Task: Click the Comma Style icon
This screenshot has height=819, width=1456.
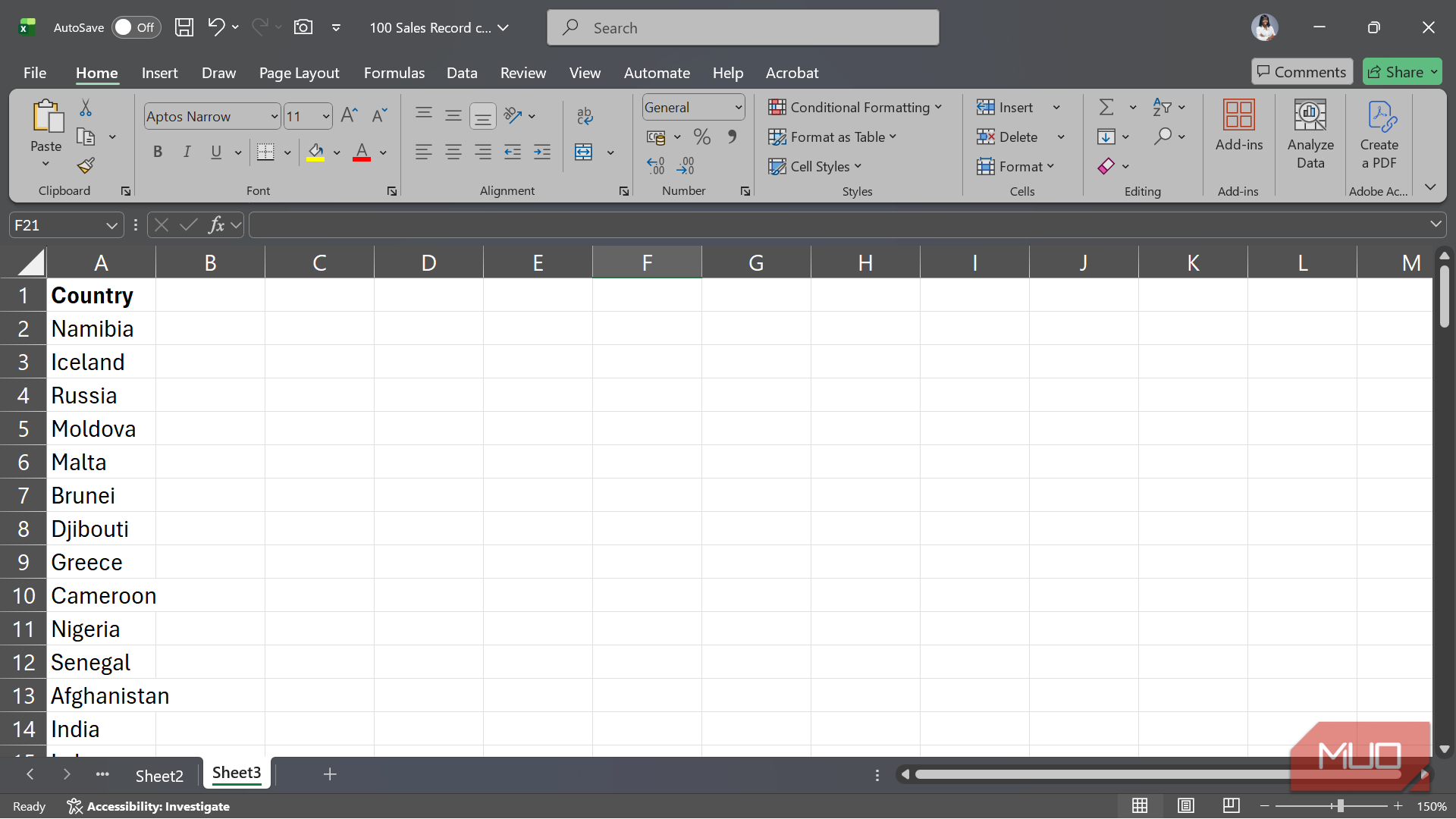Action: 732,137
